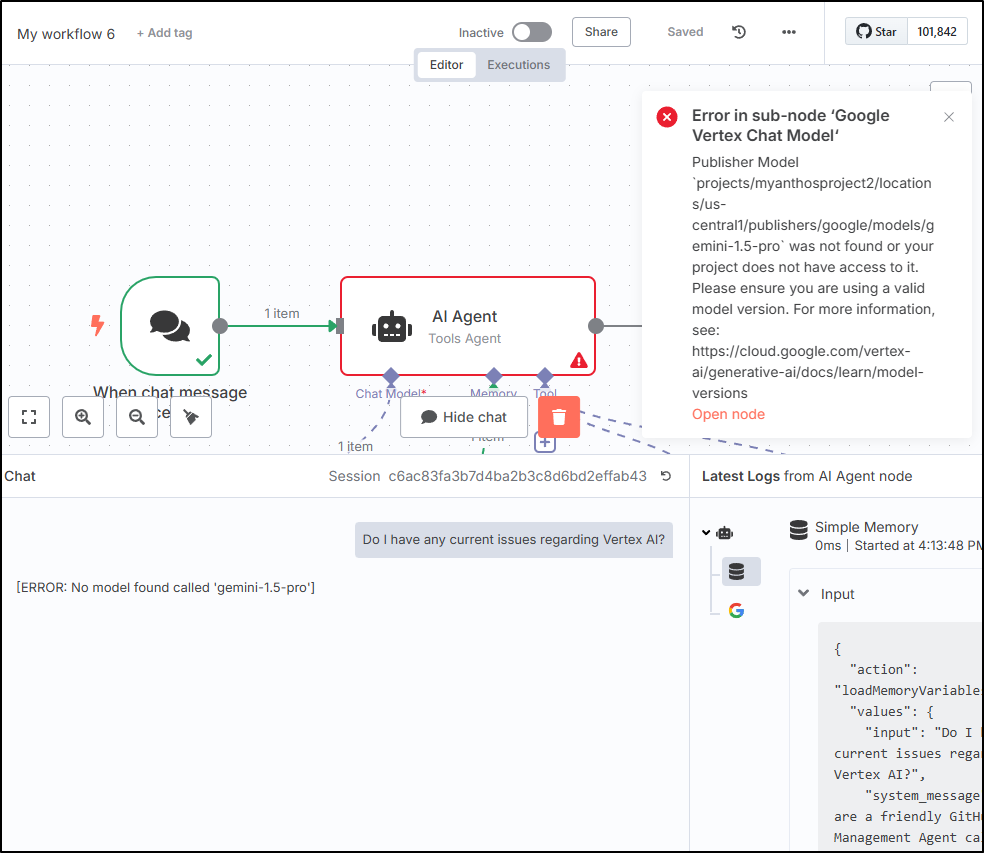Image resolution: width=984 pixels, height=853 pixels.
Task: Click the user message about Vertex AI
Action: pyautogui.click(x=514, y=540)
